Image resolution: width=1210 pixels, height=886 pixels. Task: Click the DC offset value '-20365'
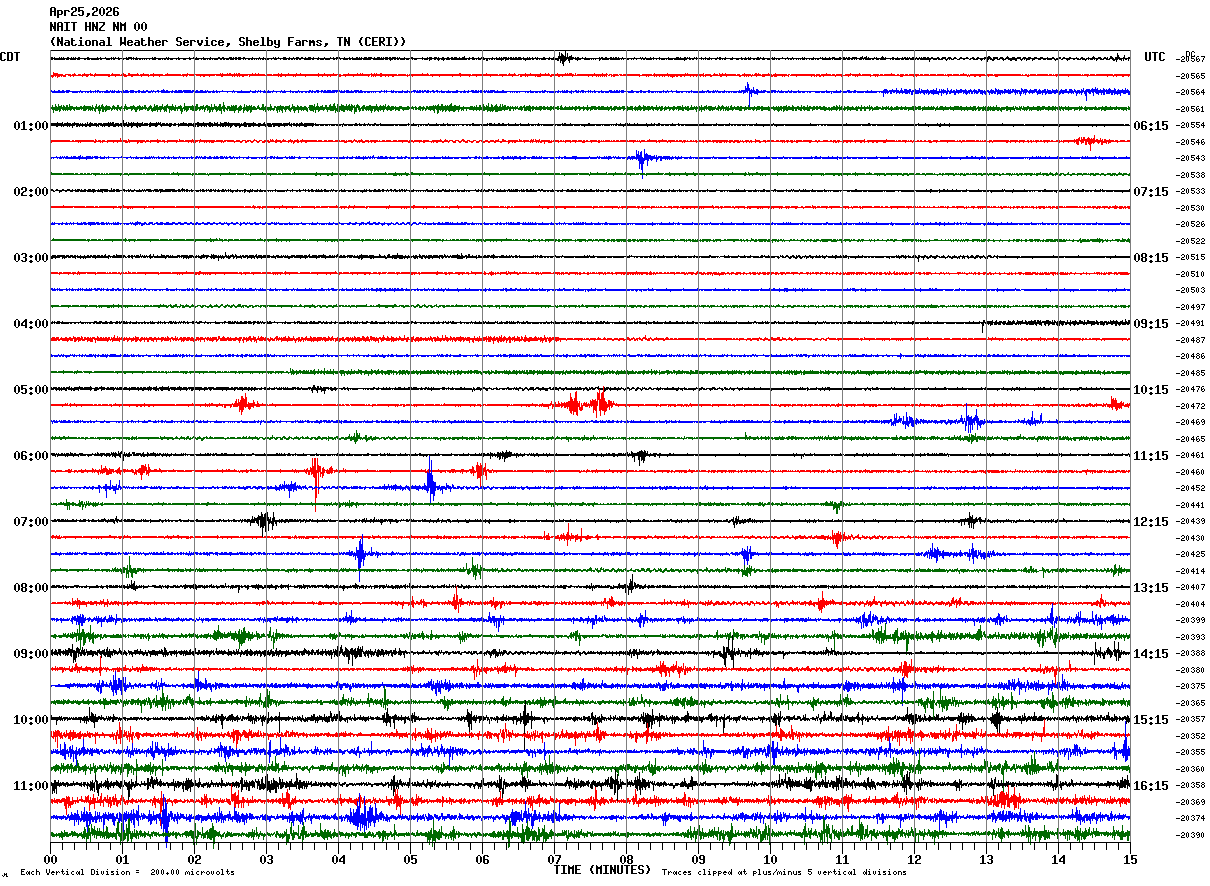tap(1191, 703)
